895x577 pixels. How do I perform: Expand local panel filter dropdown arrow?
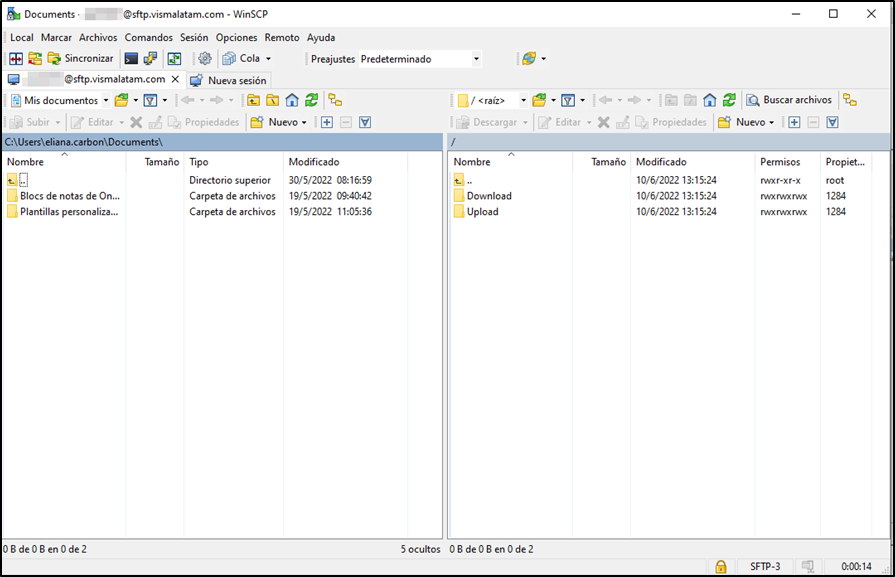coord(165,101)
